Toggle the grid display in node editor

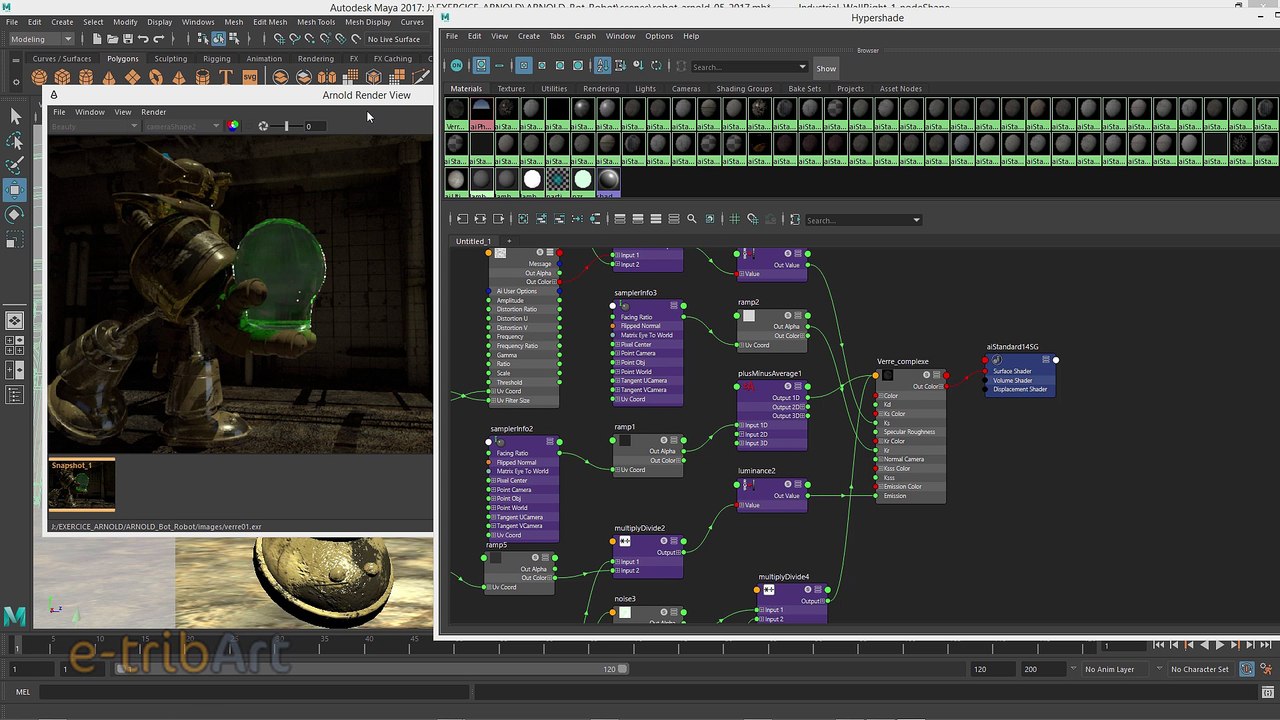pyautogui.click(x=734, y=219)
